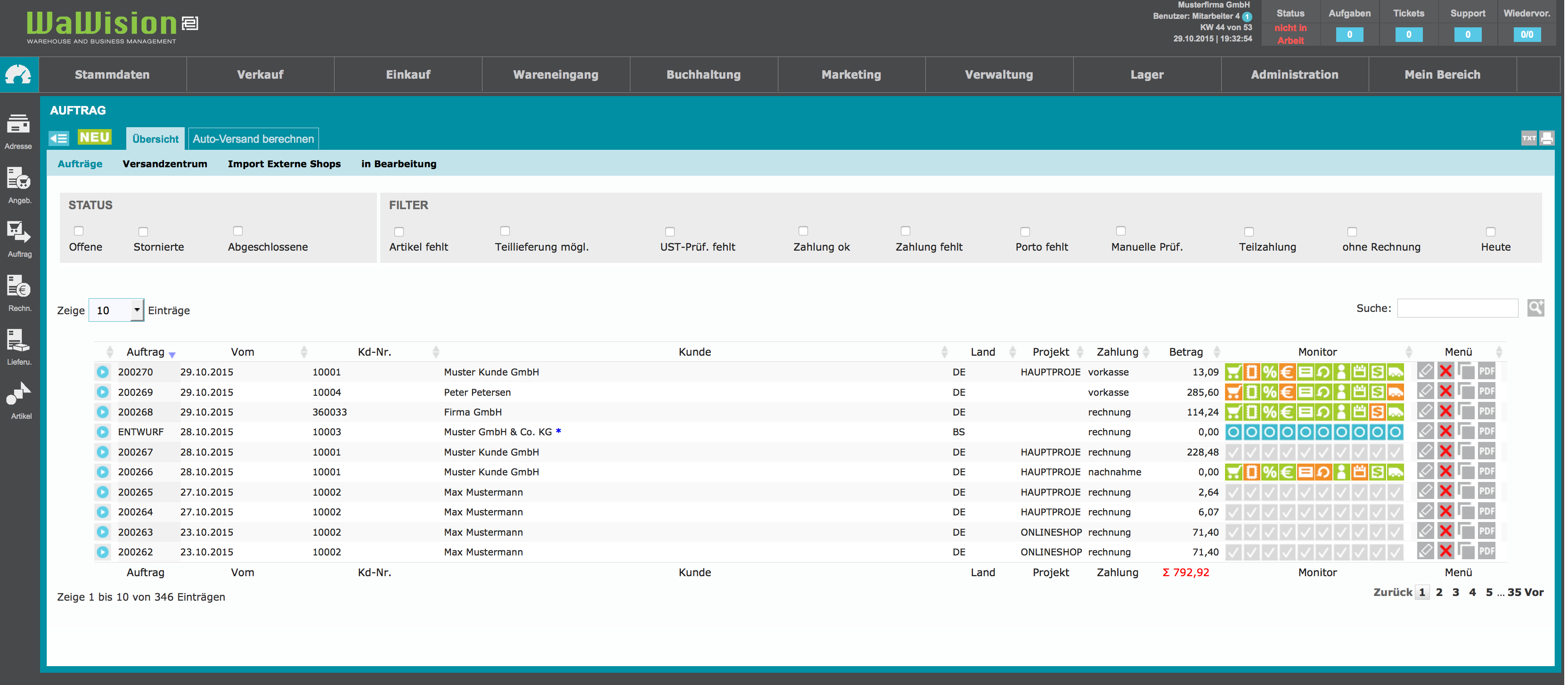
Task: Delete order 200270 with red X
Action: click(x=1445, y=371)
